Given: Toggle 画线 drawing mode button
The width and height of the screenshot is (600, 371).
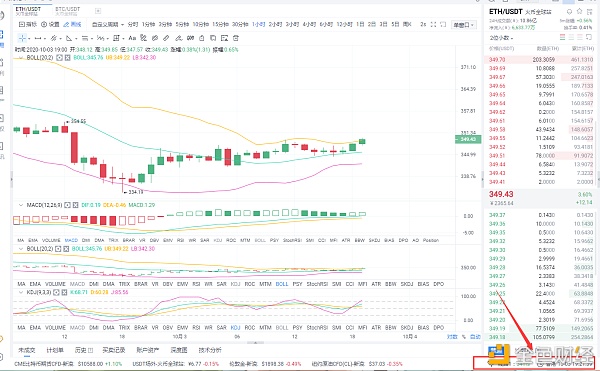Looking at the screenshot, I should coord(72,24).
